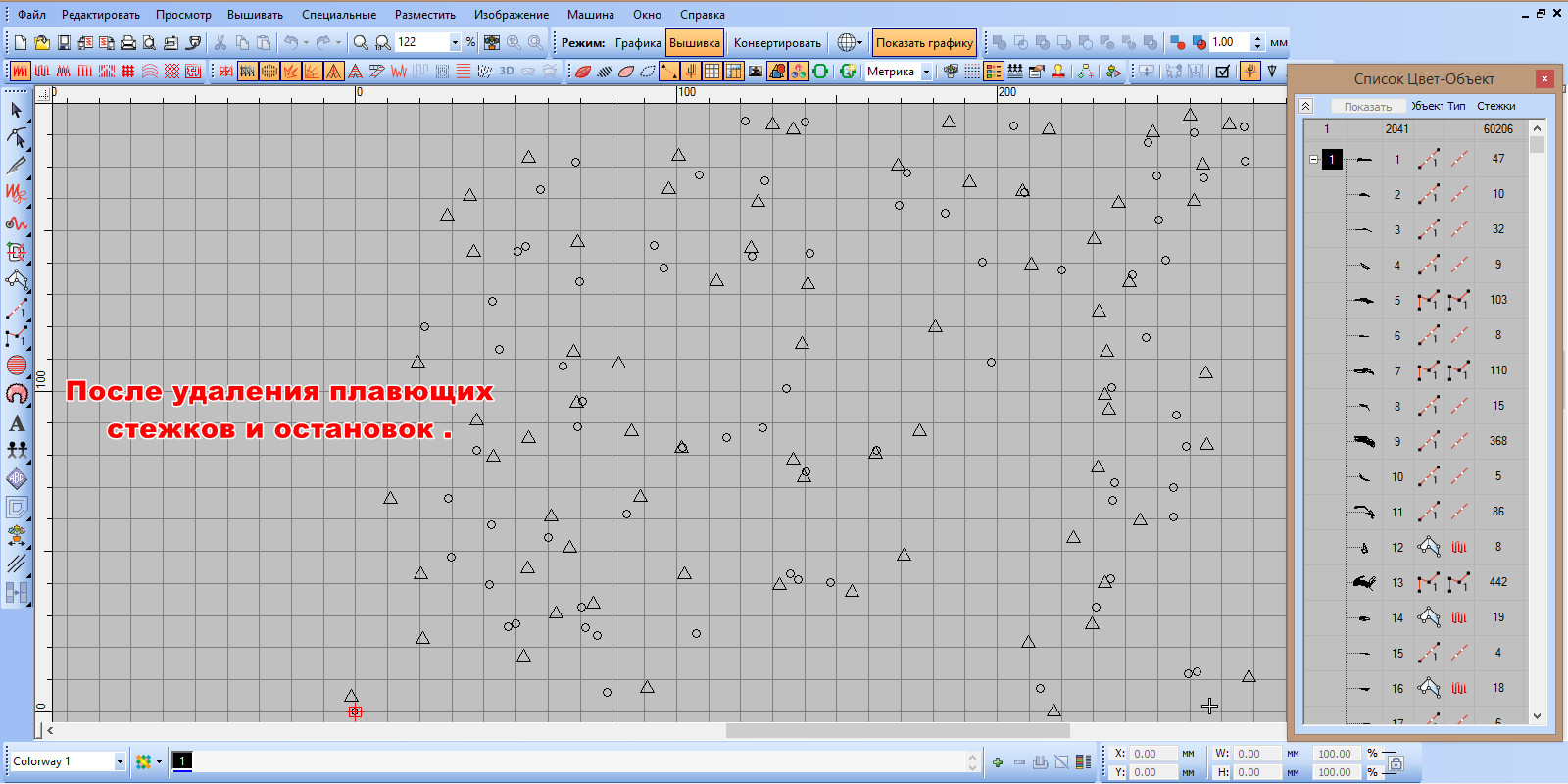Click the red-blue overlap icon beside the mm field
Screen dimensions: 1568x784
coord(1199,42)
